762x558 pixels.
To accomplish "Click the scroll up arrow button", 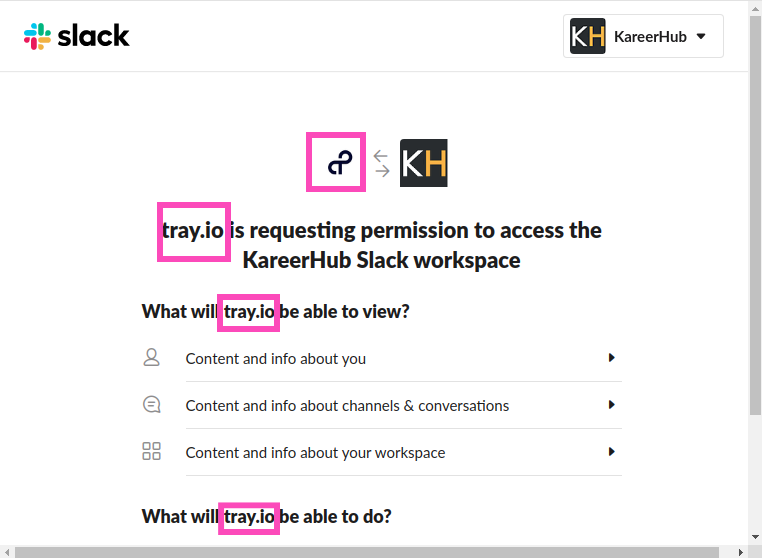I will tap(755, 7).
